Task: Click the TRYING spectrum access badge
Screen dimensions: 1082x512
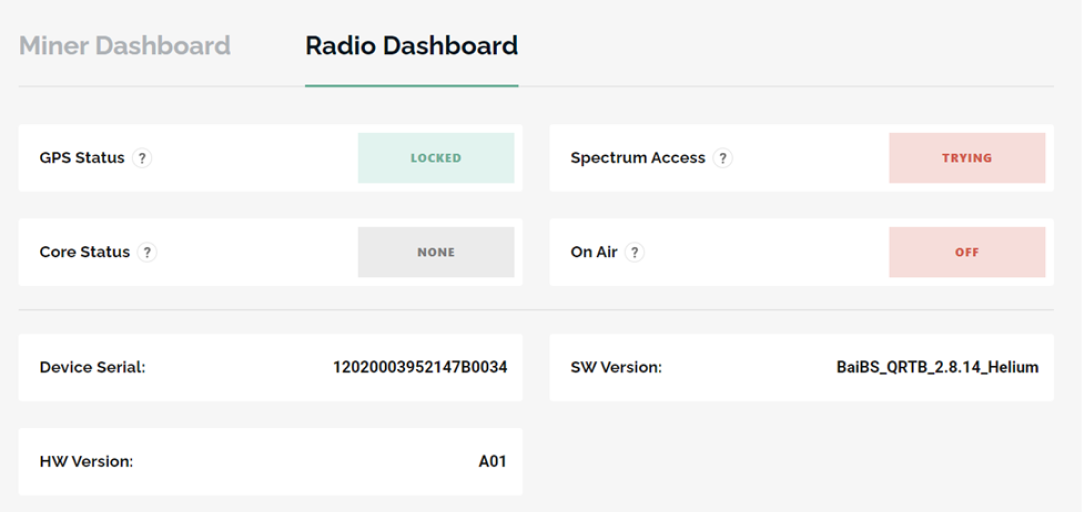Action: pyautogui.click(x=967, y=158)
